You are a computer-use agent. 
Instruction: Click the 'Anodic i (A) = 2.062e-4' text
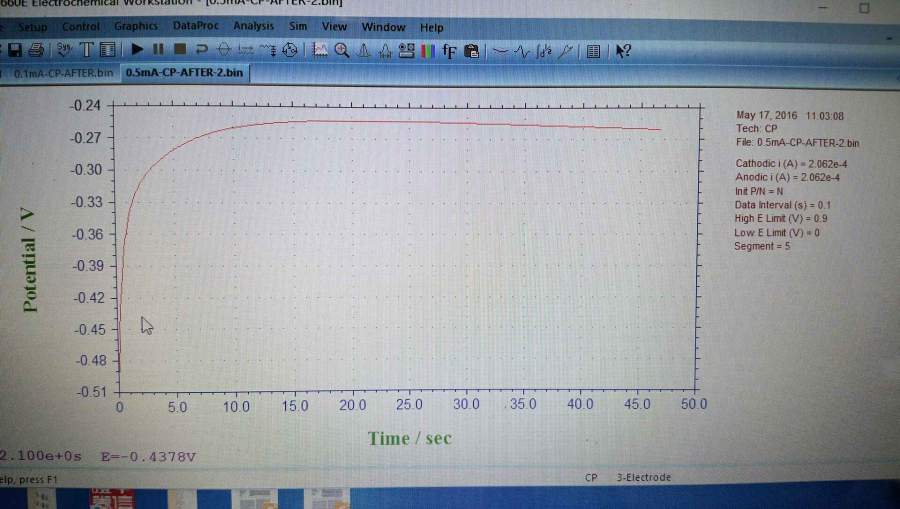coord(788,177)
